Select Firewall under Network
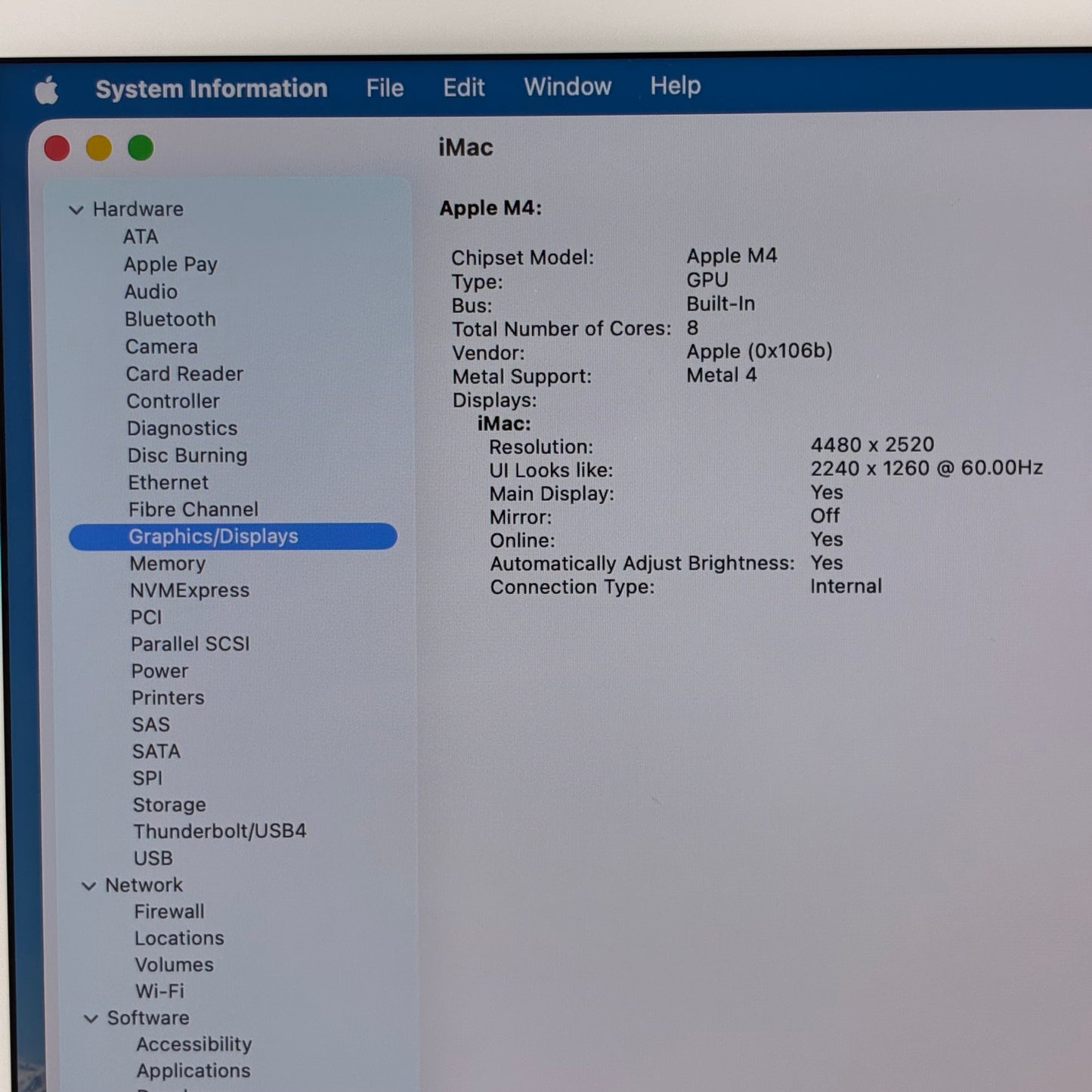This screenshot has width=1092, height=1092. [169, 911]
